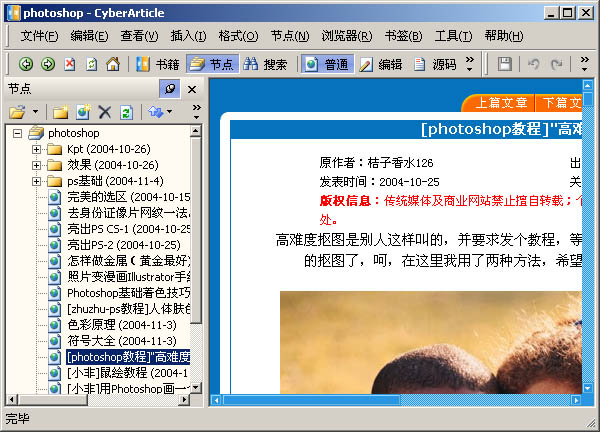Go back with the green left arrow
This screenshot has height=432, width=600.
tap(26, 64)
